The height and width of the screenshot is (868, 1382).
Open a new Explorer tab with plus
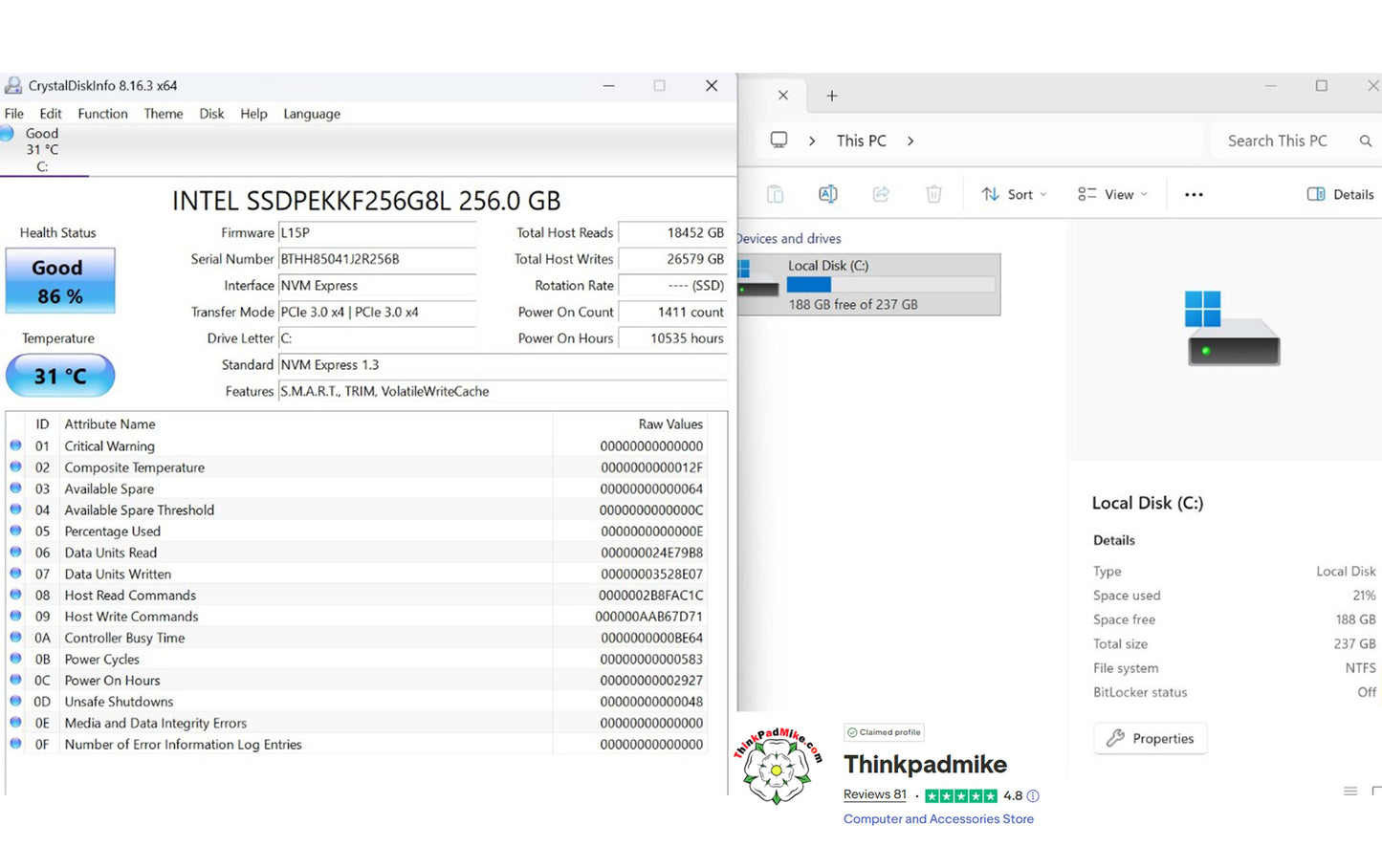pos(832,96)
